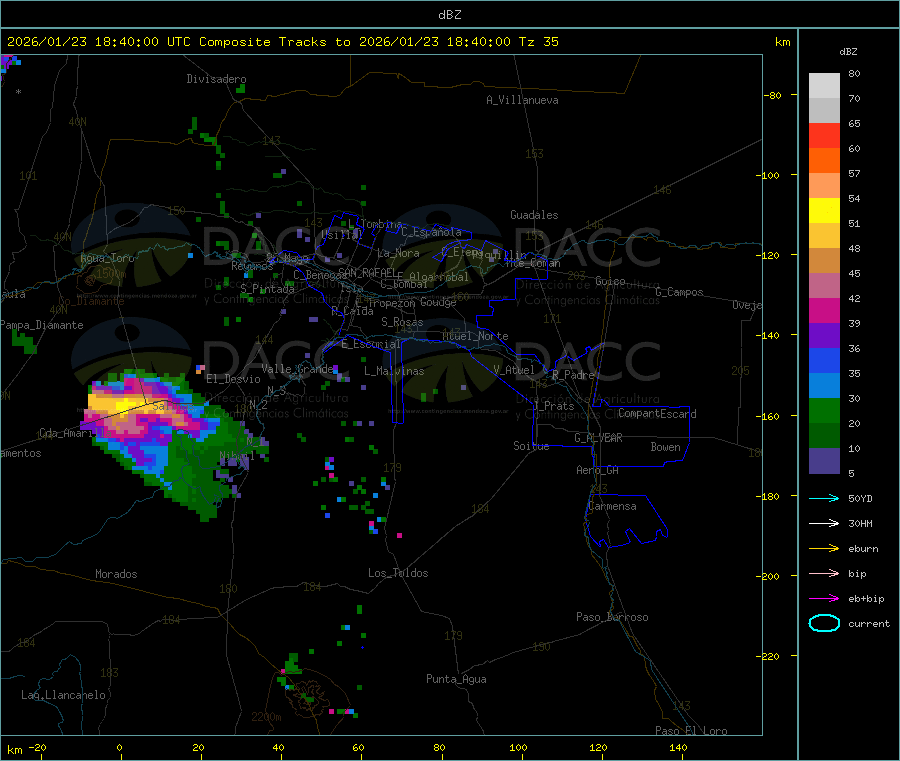This screenshot has height=761, width=900.
Task: Click the 'Guadales' map label
Action: click(534, 215)
